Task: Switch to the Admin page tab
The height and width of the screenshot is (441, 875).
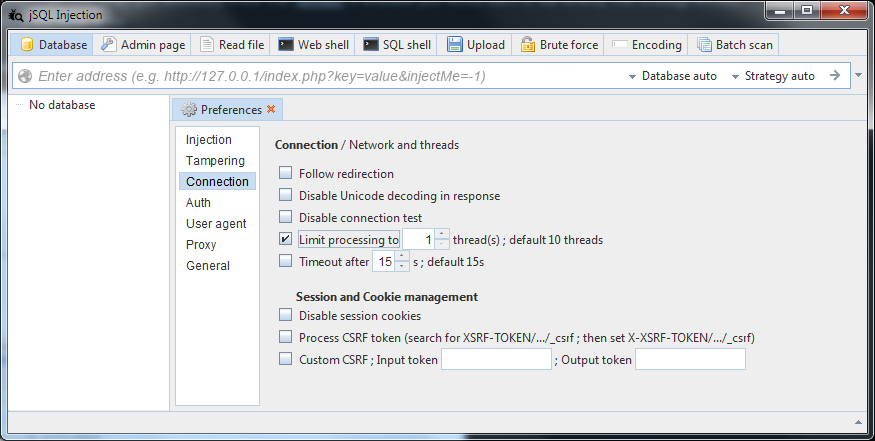Action: 143,45
